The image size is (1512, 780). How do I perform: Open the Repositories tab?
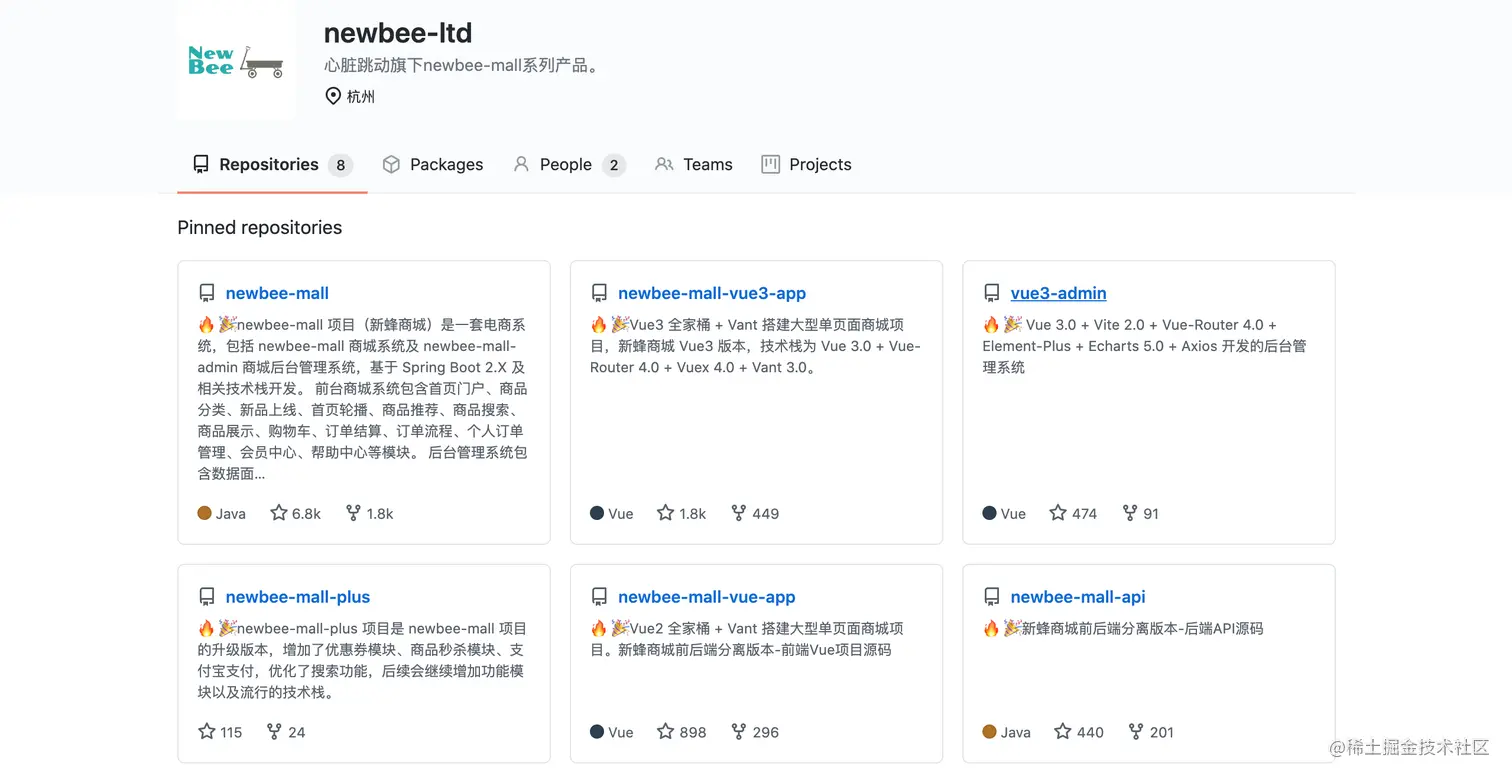272,165
